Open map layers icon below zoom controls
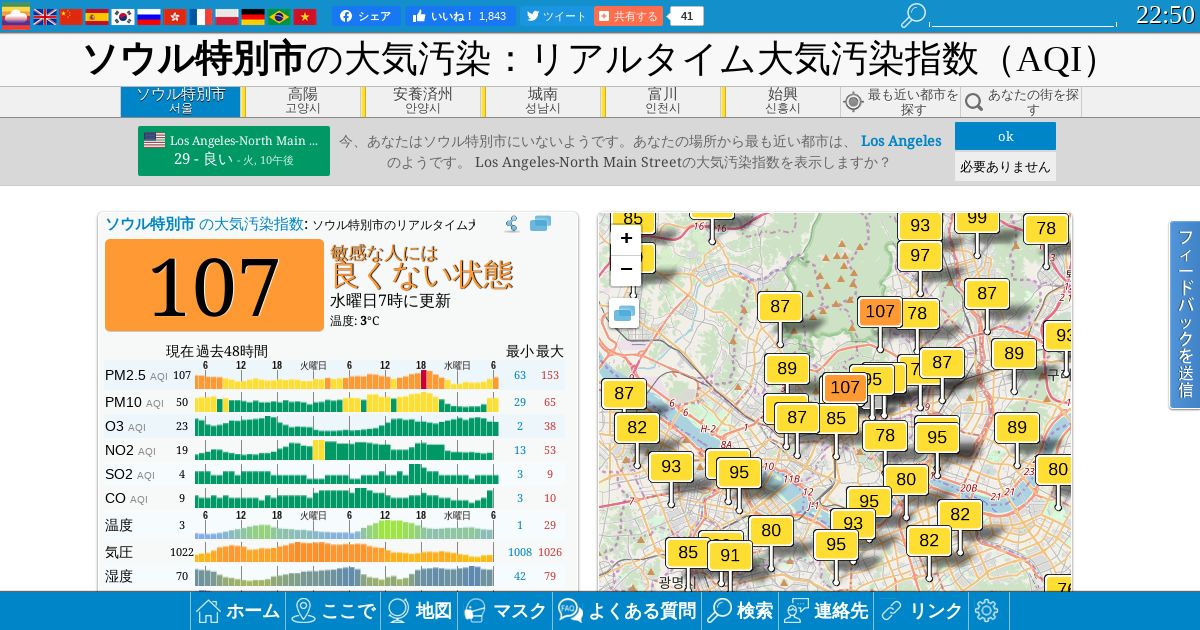1200x630 pixels. pyautogui.click(x=625, y=313)
